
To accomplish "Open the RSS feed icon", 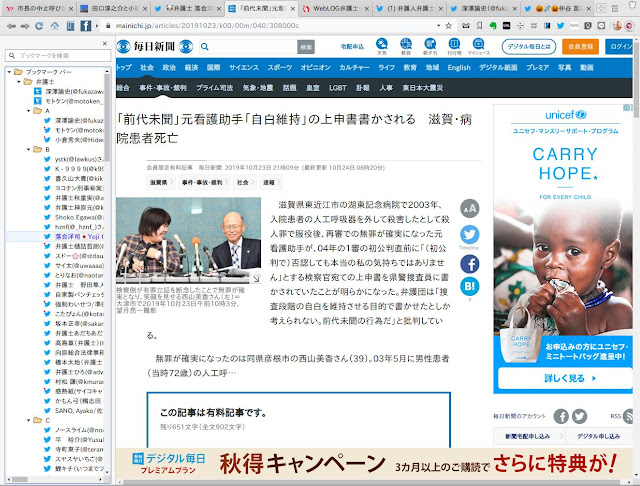I will tap(629, 416).
